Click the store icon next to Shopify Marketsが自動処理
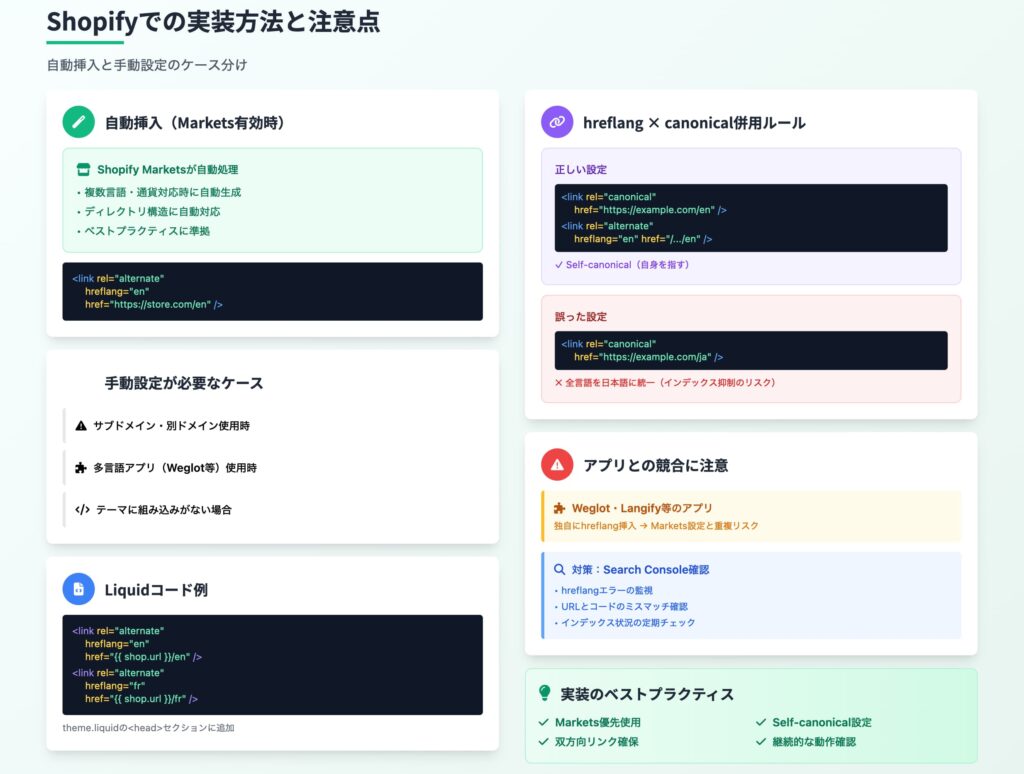1024x774 pixels. click(84, 170)
